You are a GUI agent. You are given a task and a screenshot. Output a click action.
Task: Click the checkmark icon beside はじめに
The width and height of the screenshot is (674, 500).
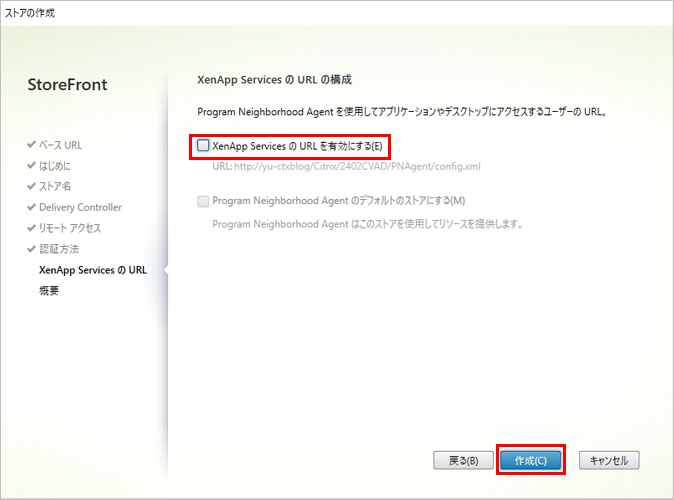(32, 166)
